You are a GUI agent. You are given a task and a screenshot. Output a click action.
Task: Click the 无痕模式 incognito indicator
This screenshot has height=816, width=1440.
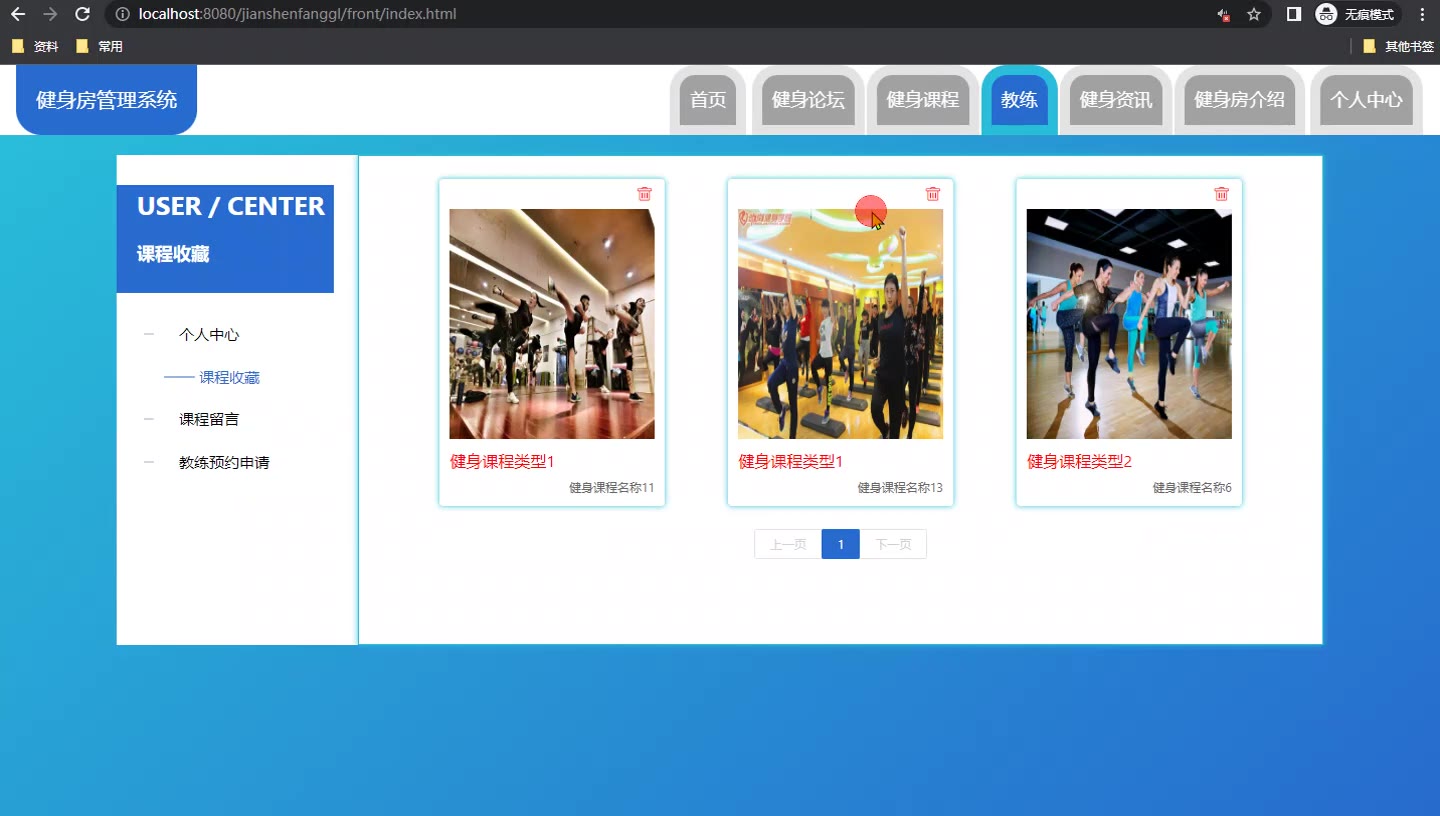click(x=1356, y=14)
